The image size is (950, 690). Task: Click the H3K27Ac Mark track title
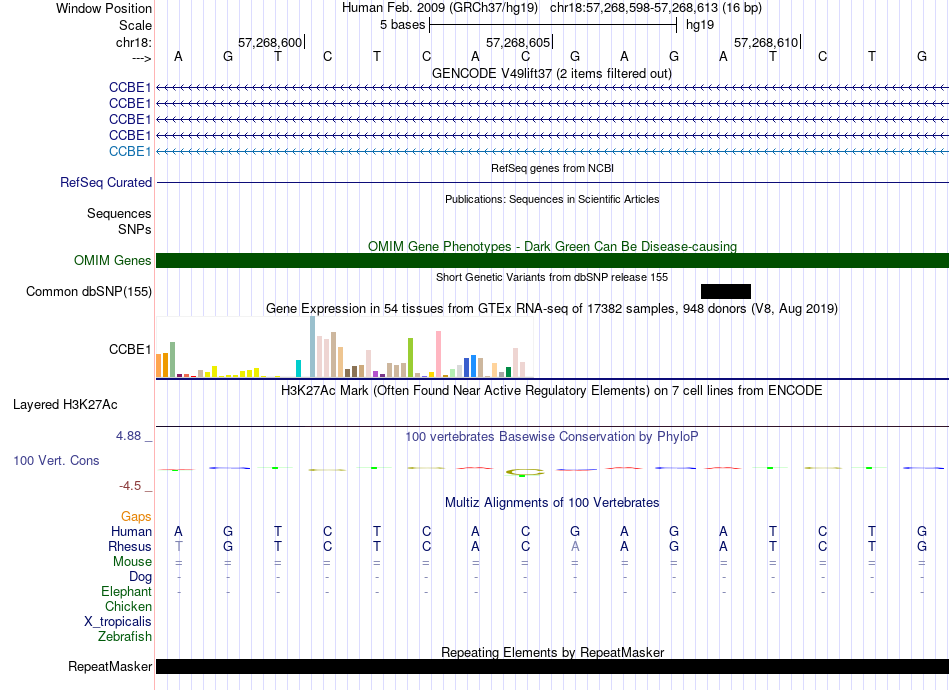coord(552,391)
